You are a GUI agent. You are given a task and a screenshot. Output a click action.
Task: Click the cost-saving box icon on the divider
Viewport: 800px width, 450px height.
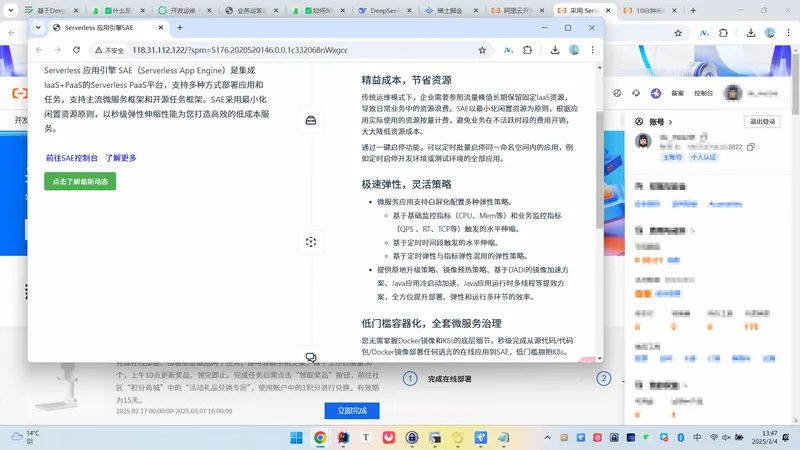pyautogui.click(x=311, y=120)
